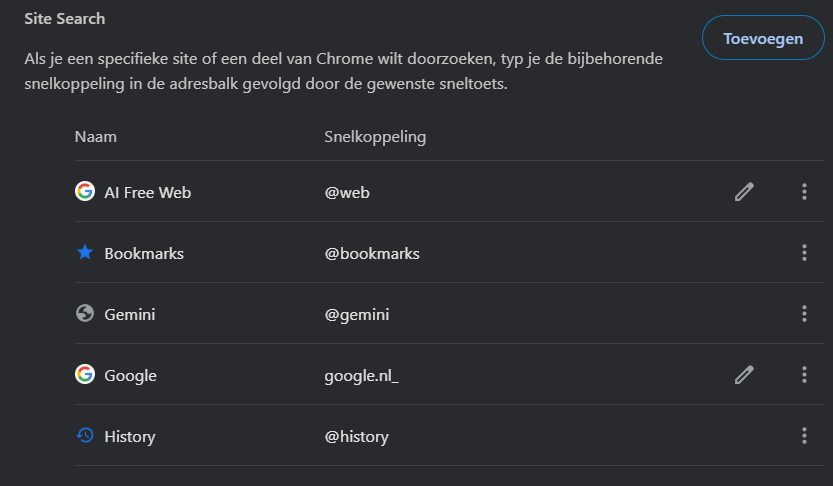The height and width of the screenshot is (486, 833).
Task: Click the History clock icon
Action: click(x=85, y=436)
